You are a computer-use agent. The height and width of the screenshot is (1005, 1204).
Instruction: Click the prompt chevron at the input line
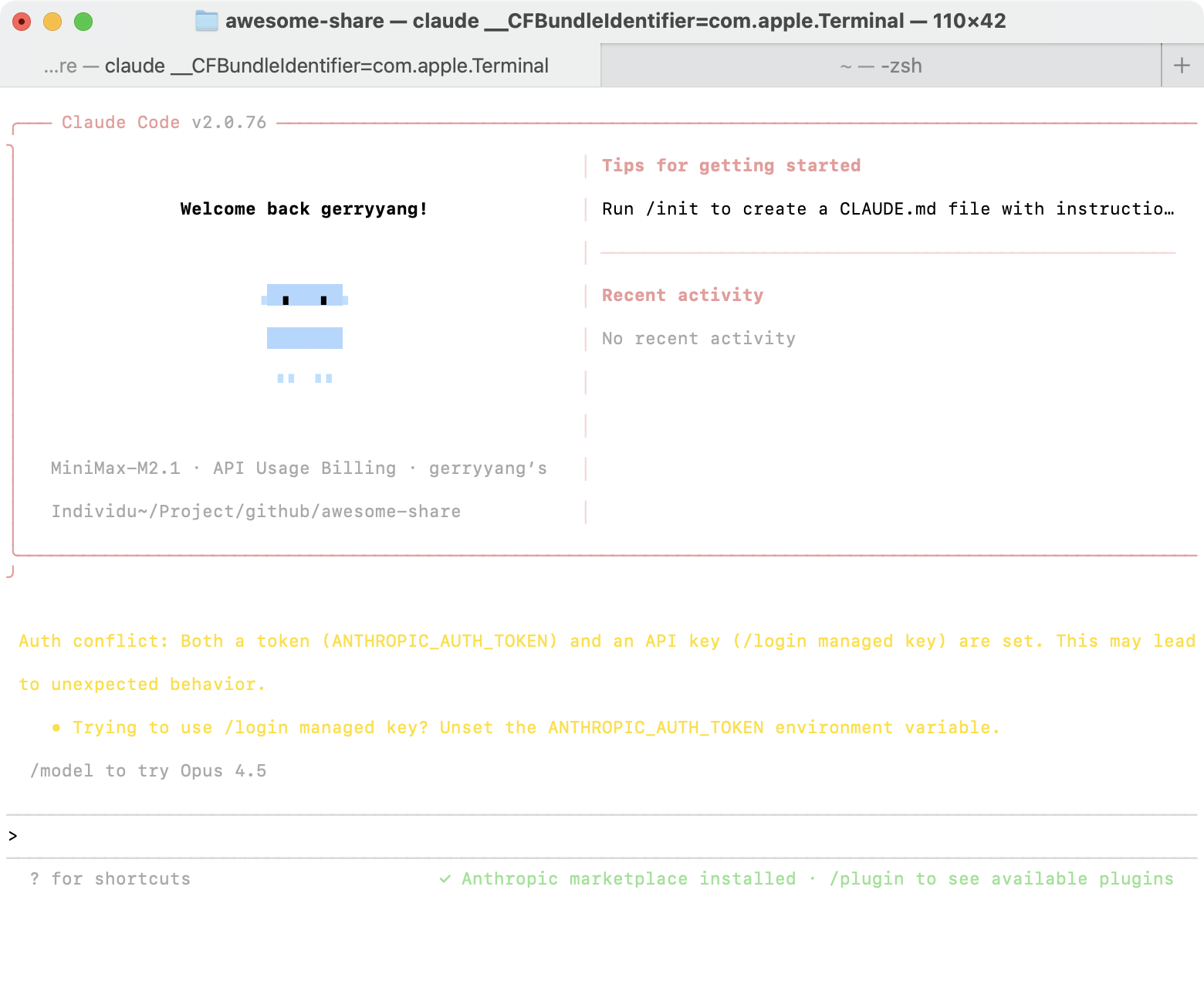13,836
